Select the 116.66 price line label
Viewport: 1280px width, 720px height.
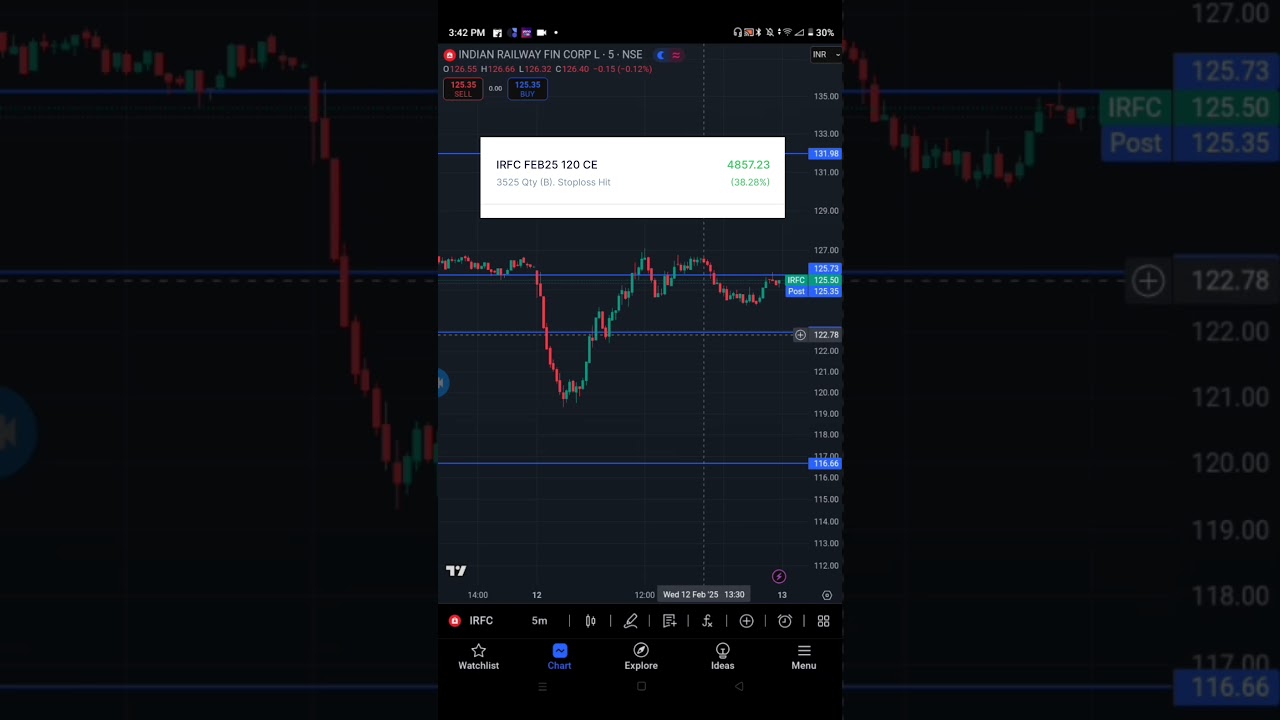click(826, 464)
